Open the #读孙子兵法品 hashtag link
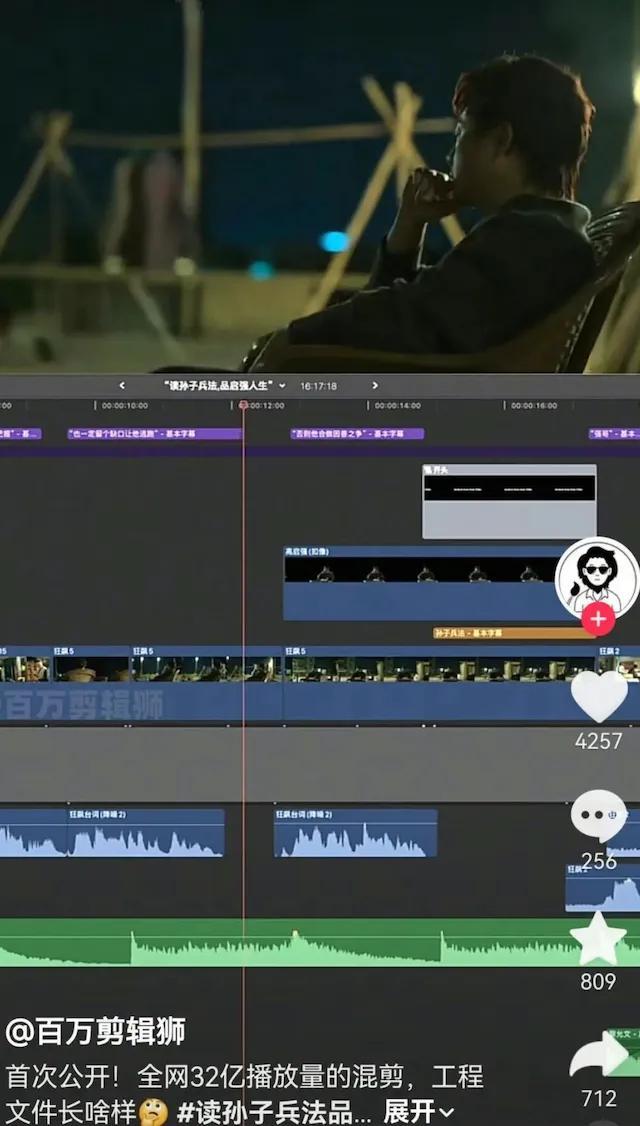 (x=275, y=1111)
